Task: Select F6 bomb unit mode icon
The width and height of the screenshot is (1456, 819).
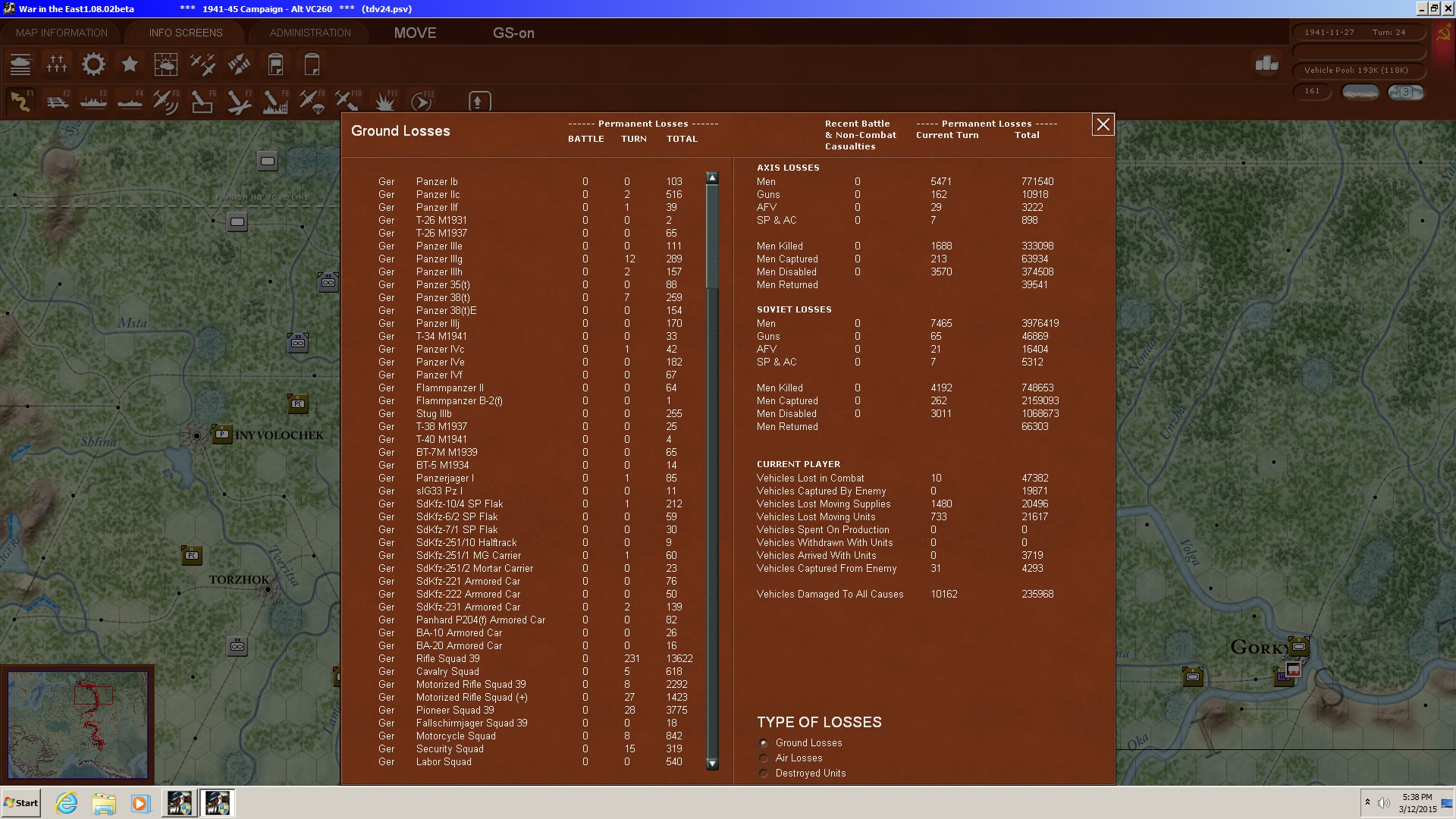Action: coord(202,102)
